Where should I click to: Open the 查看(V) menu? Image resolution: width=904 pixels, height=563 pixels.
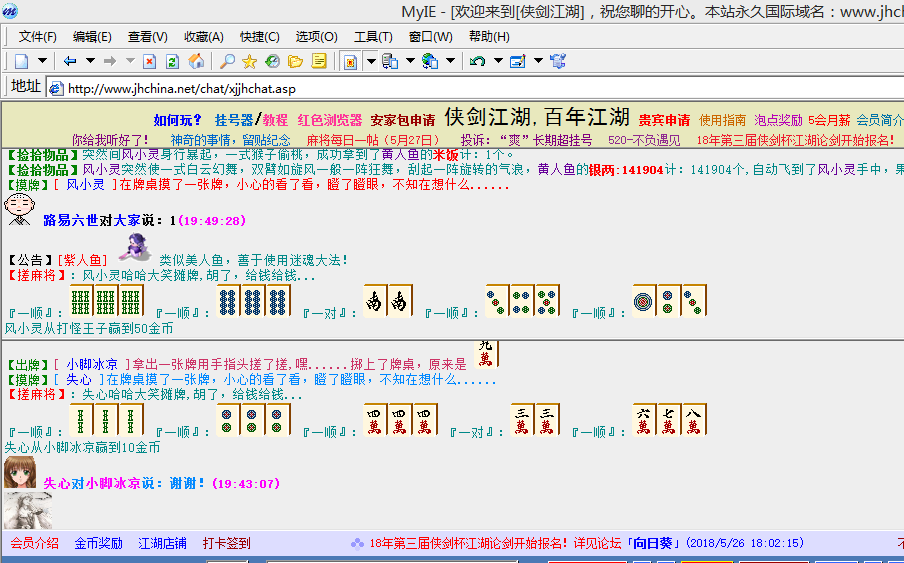[148, 37]
